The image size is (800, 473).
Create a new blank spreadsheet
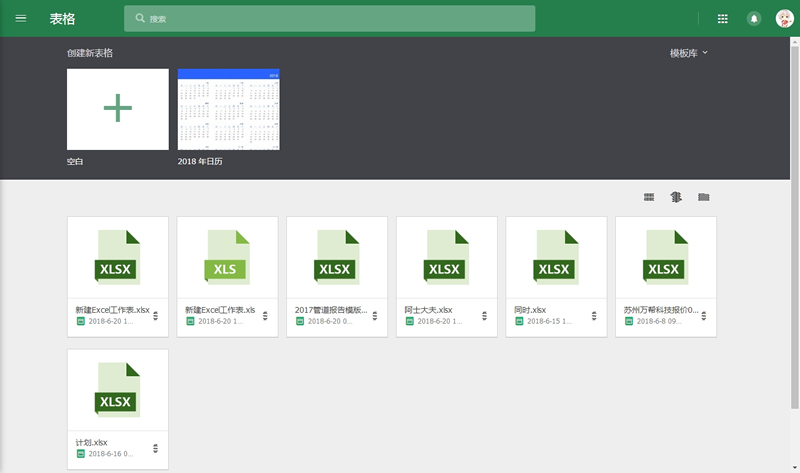coord(118,109)
